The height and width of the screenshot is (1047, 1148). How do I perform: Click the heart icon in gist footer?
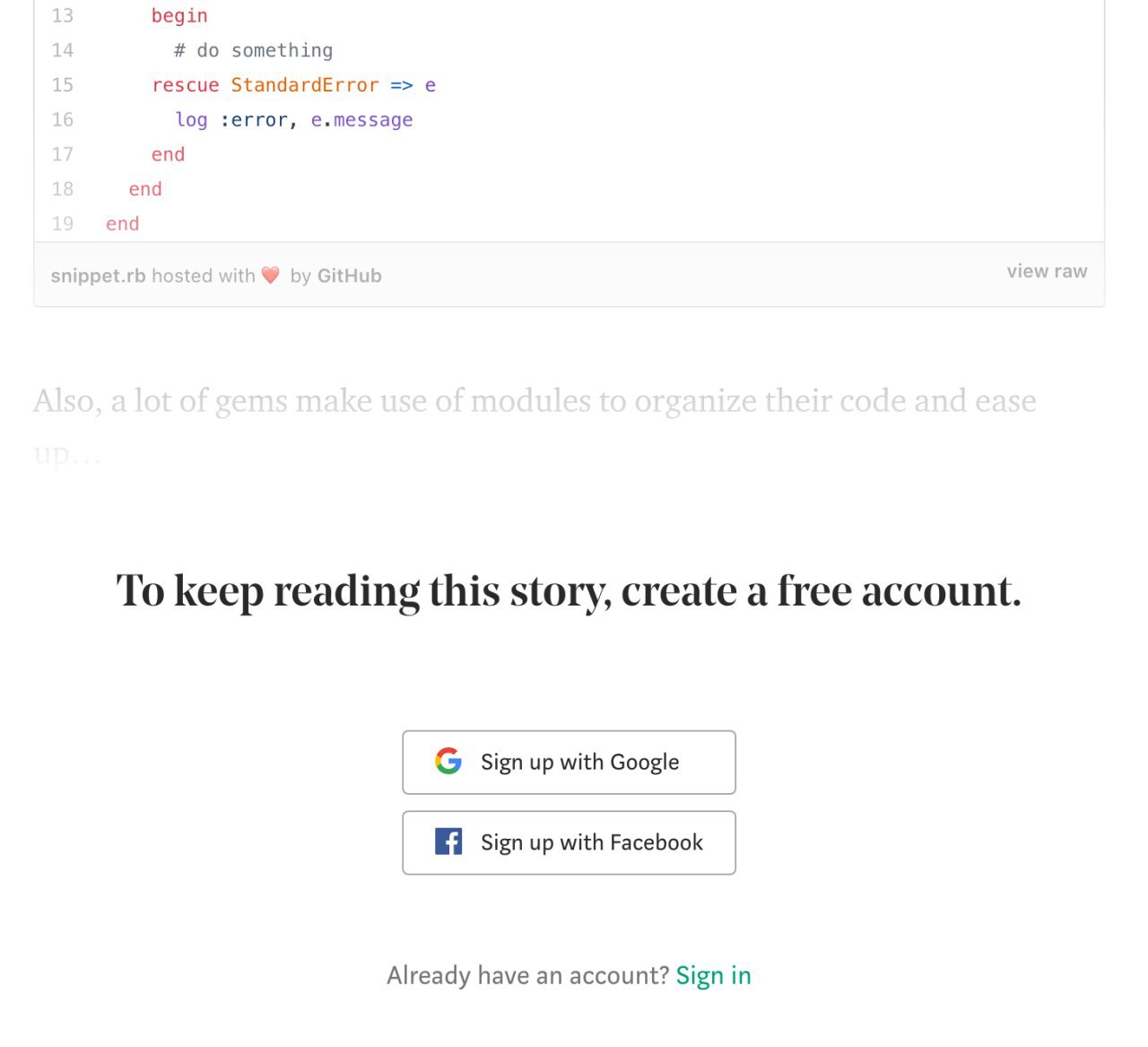pyautogui.click(x=271, y=275)
